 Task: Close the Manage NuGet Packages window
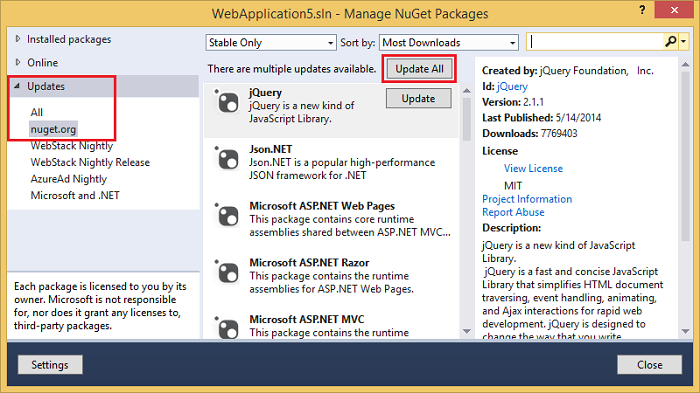[x=674, y=9]
